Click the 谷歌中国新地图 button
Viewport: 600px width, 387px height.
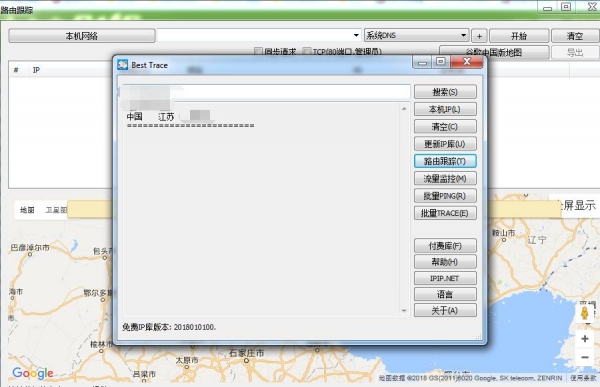[494, 52]
